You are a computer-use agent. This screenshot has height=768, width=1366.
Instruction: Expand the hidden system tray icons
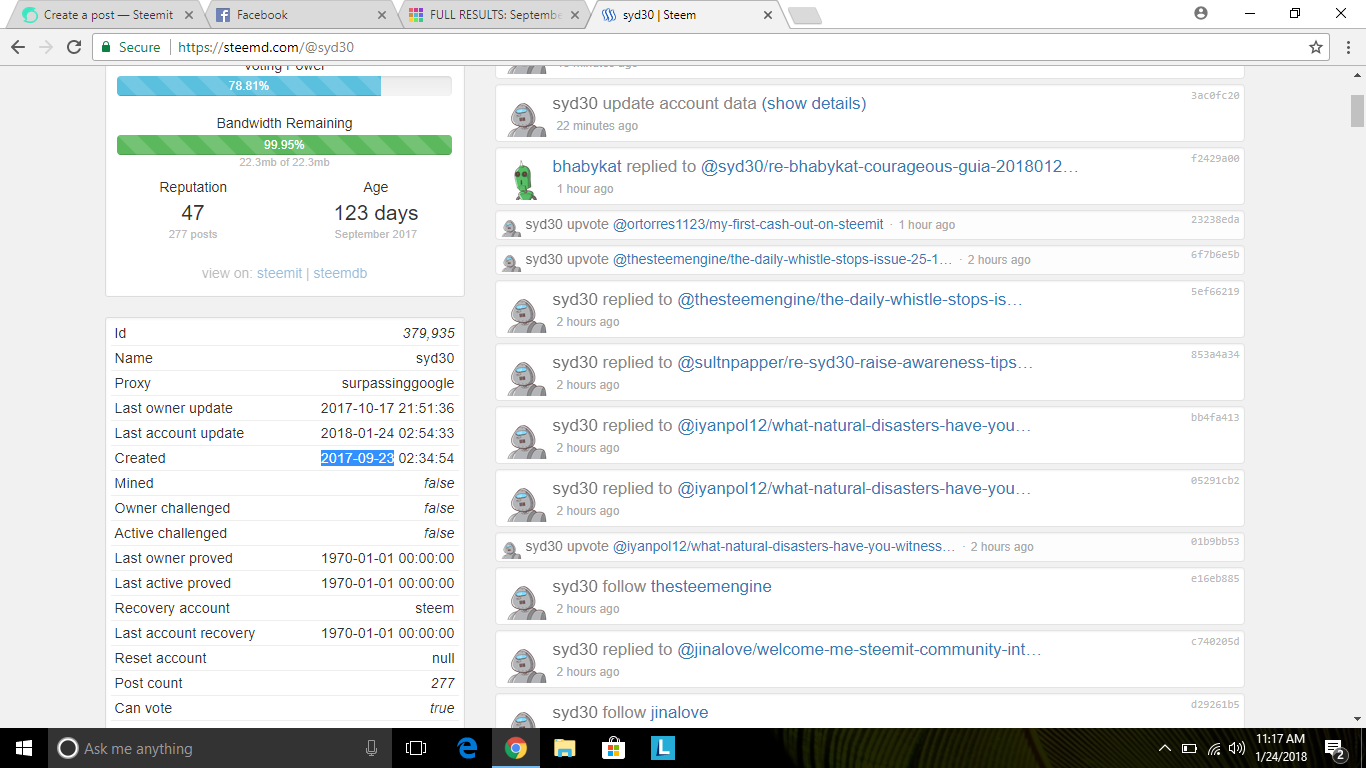tap(1164, 748)
